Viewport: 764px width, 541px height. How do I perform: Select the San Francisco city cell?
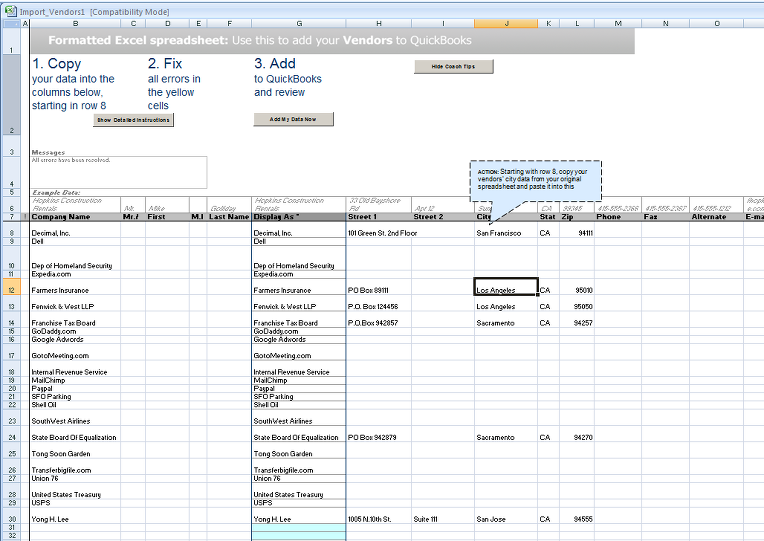[506, 233]
